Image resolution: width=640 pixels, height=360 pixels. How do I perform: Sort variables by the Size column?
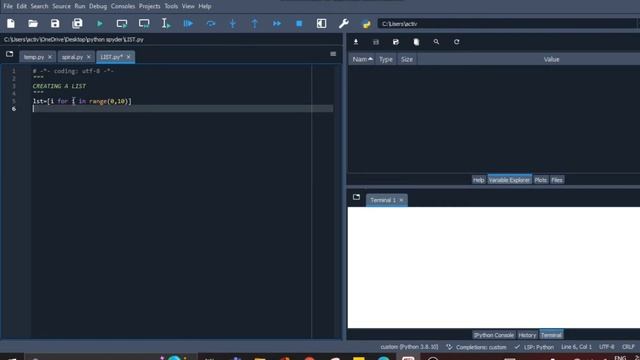407,60
